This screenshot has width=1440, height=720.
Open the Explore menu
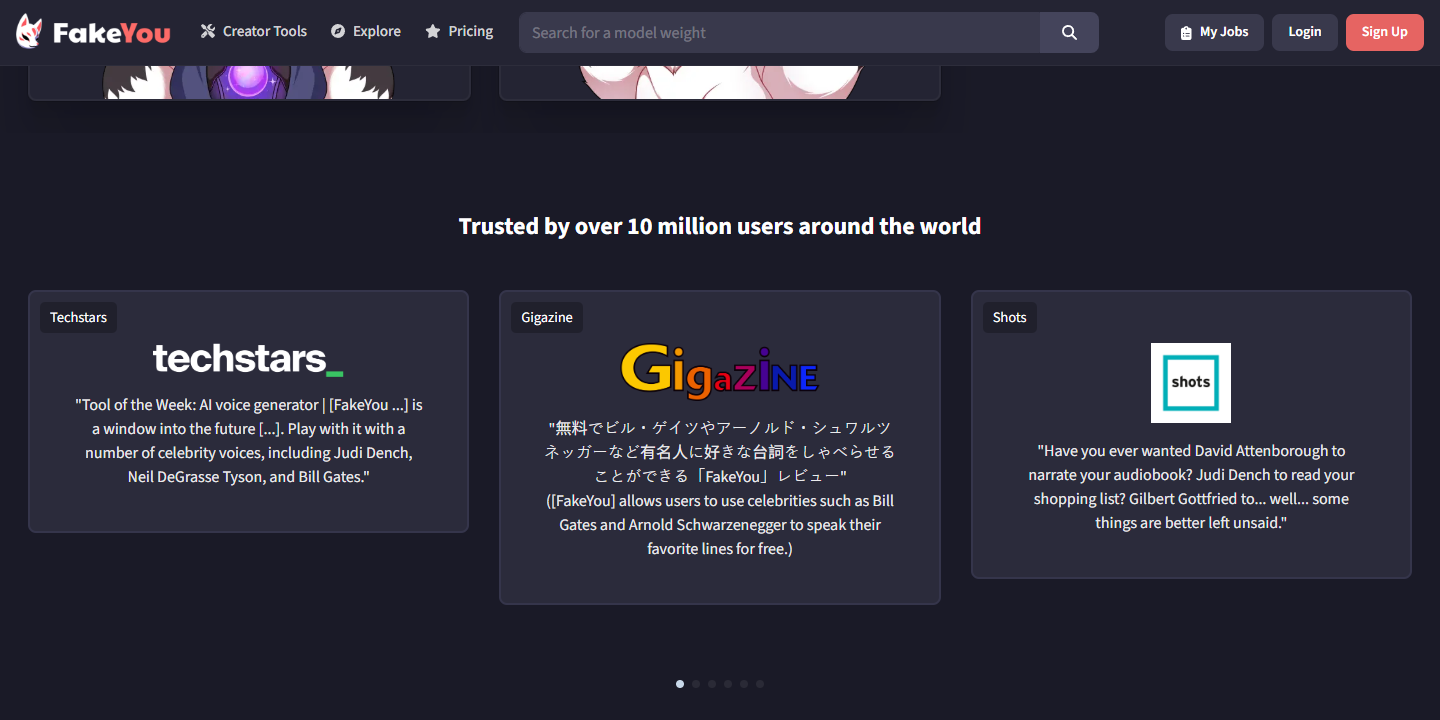[x=366, y=31]
